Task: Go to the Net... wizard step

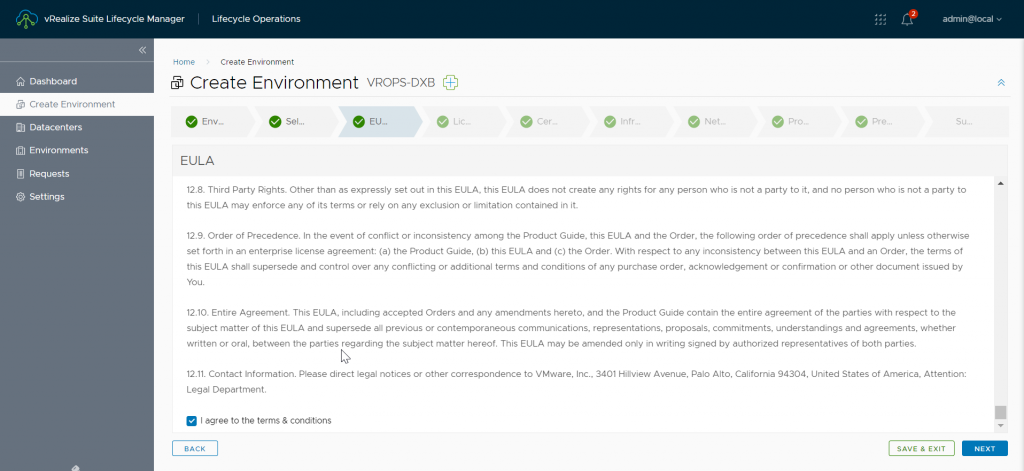Action: [714, 122]
